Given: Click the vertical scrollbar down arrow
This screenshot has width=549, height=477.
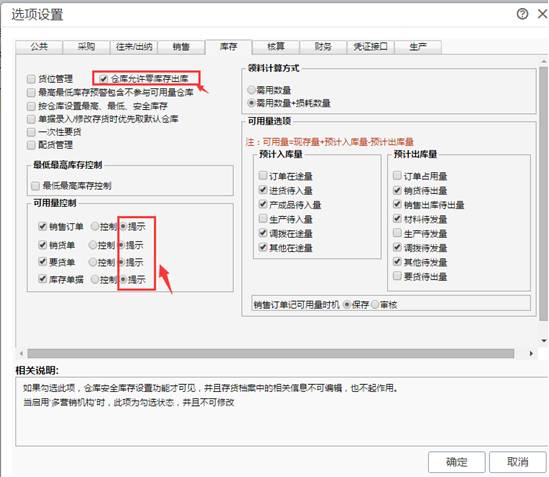Looking at the screenshot, I should click(544, 340).
